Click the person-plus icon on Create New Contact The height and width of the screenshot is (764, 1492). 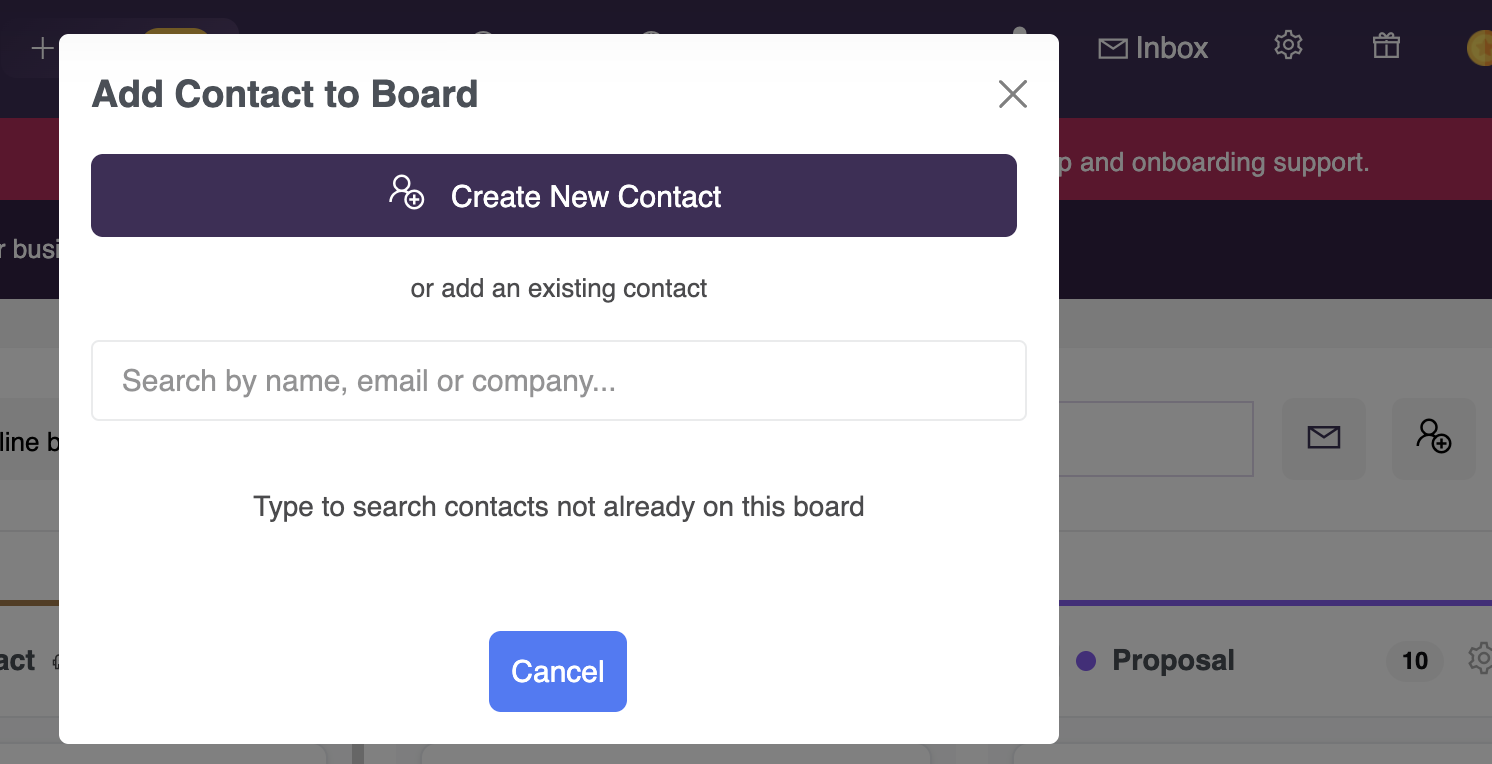[407, 192]
